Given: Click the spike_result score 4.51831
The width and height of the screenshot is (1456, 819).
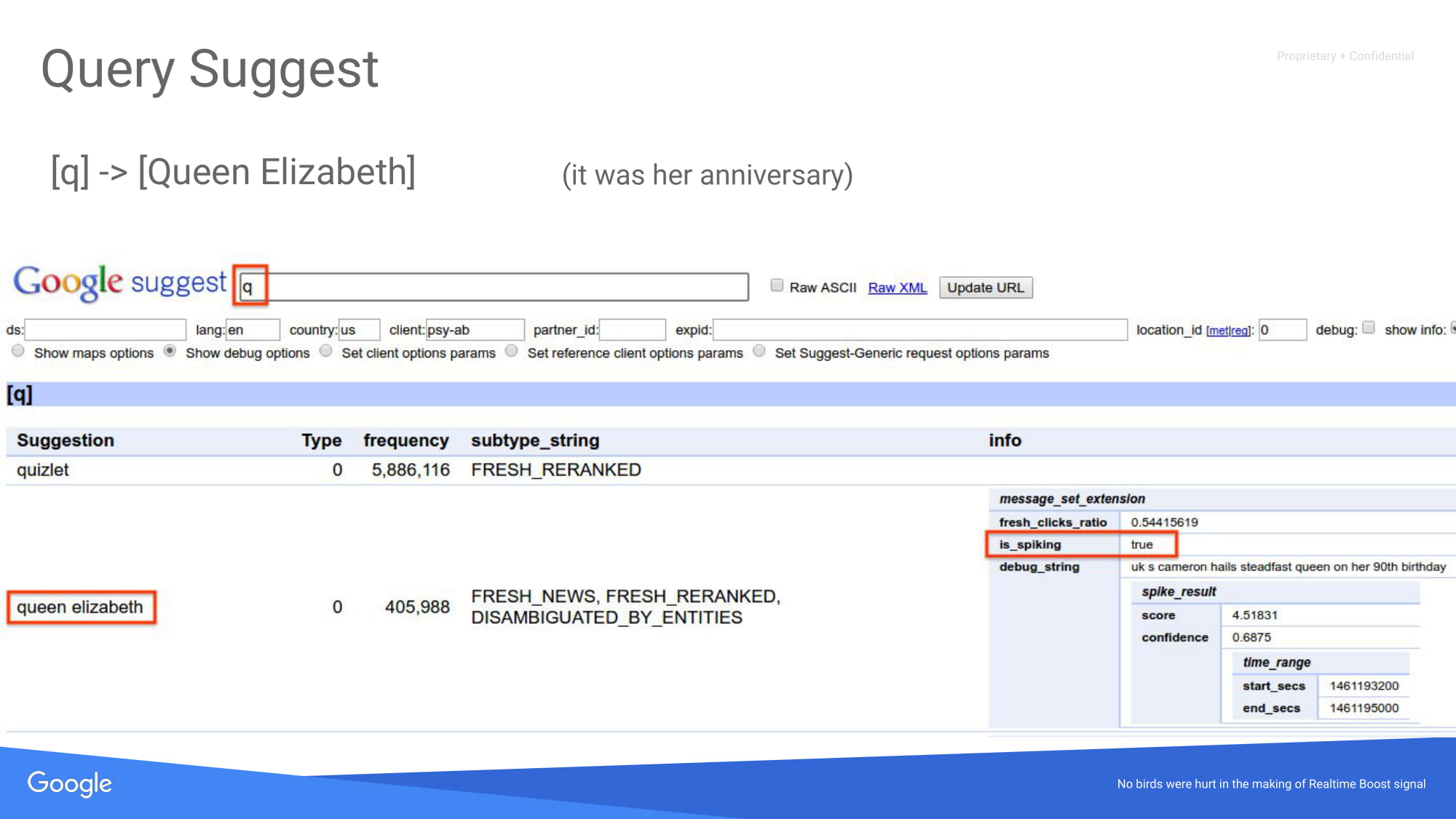Looking at the screenshot, I should click(1254, 615).
